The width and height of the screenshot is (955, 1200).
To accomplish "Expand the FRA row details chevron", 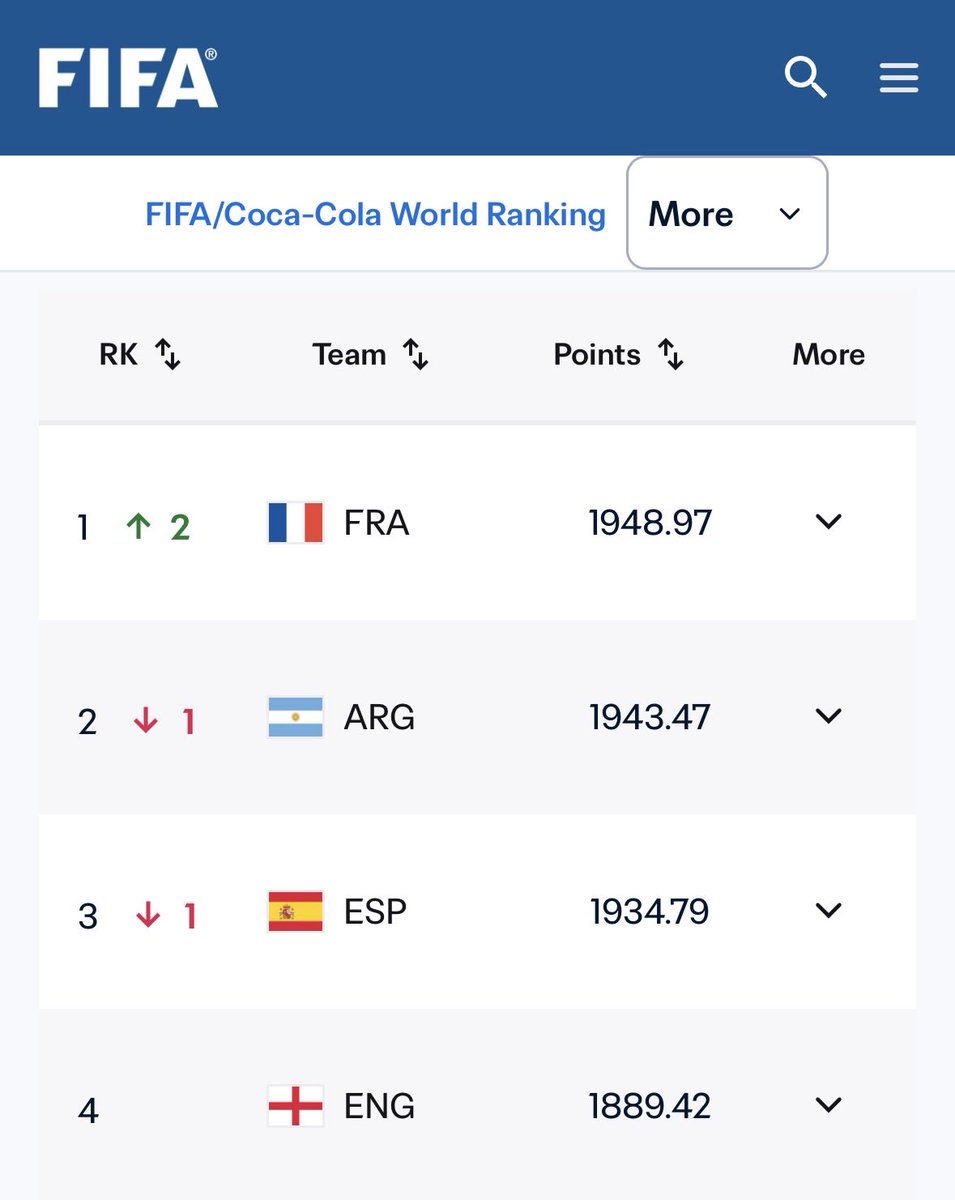I will point(829,521).
